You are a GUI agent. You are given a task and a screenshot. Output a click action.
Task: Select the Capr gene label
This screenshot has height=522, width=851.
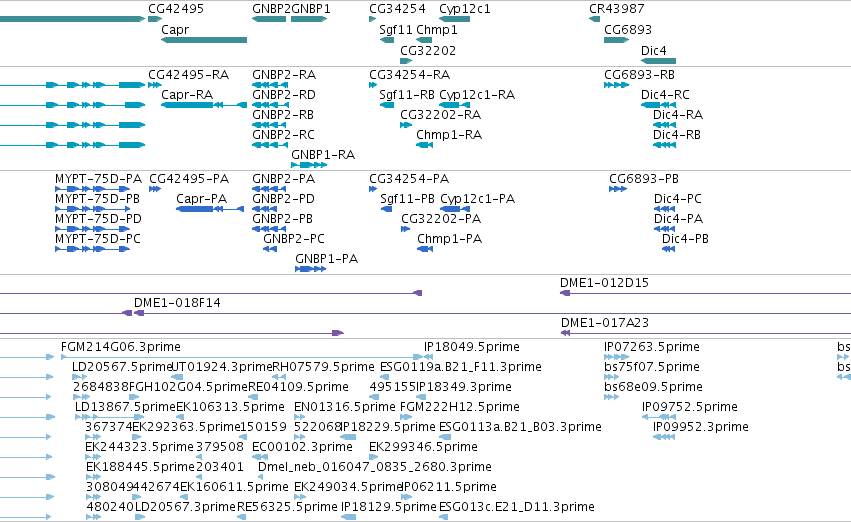coord(175,30)
